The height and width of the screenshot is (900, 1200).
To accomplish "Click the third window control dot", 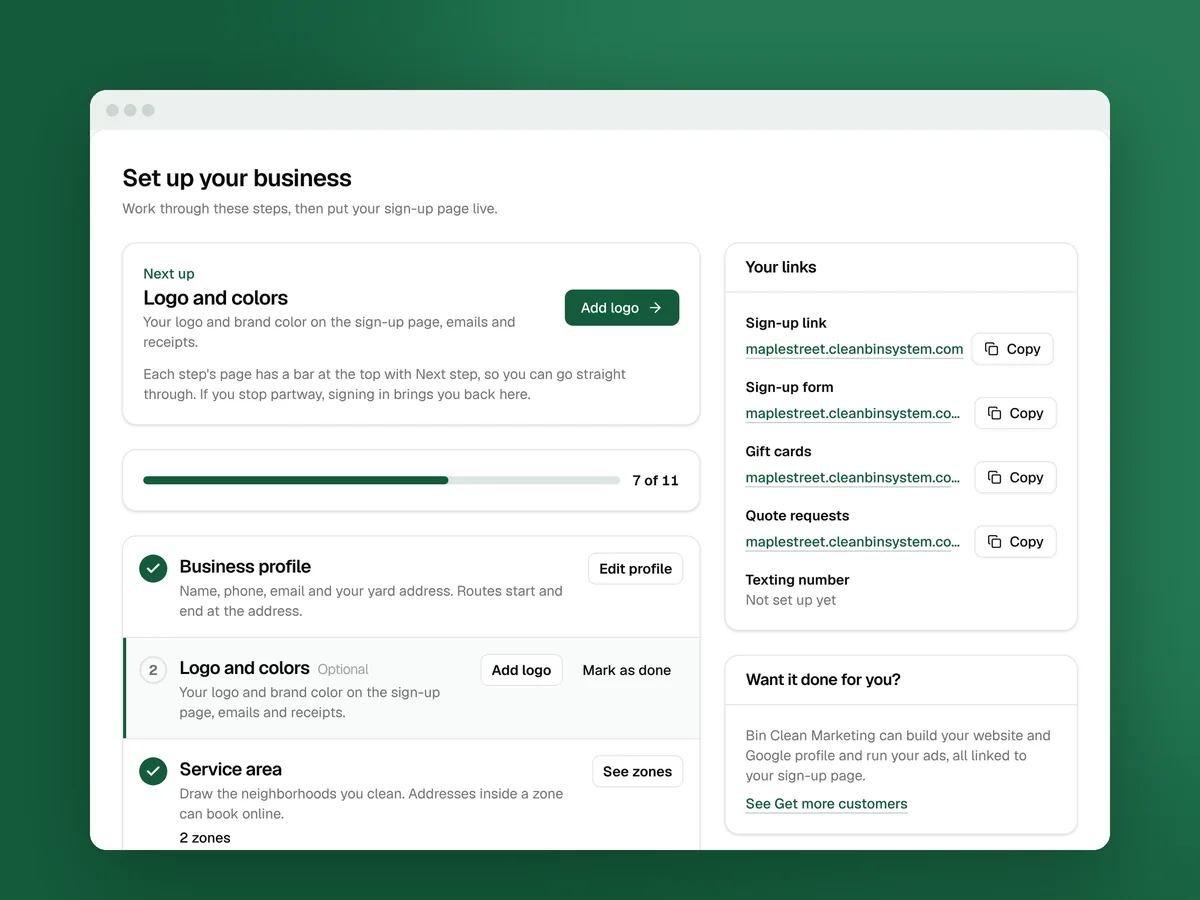I will [x=148, y=110].
